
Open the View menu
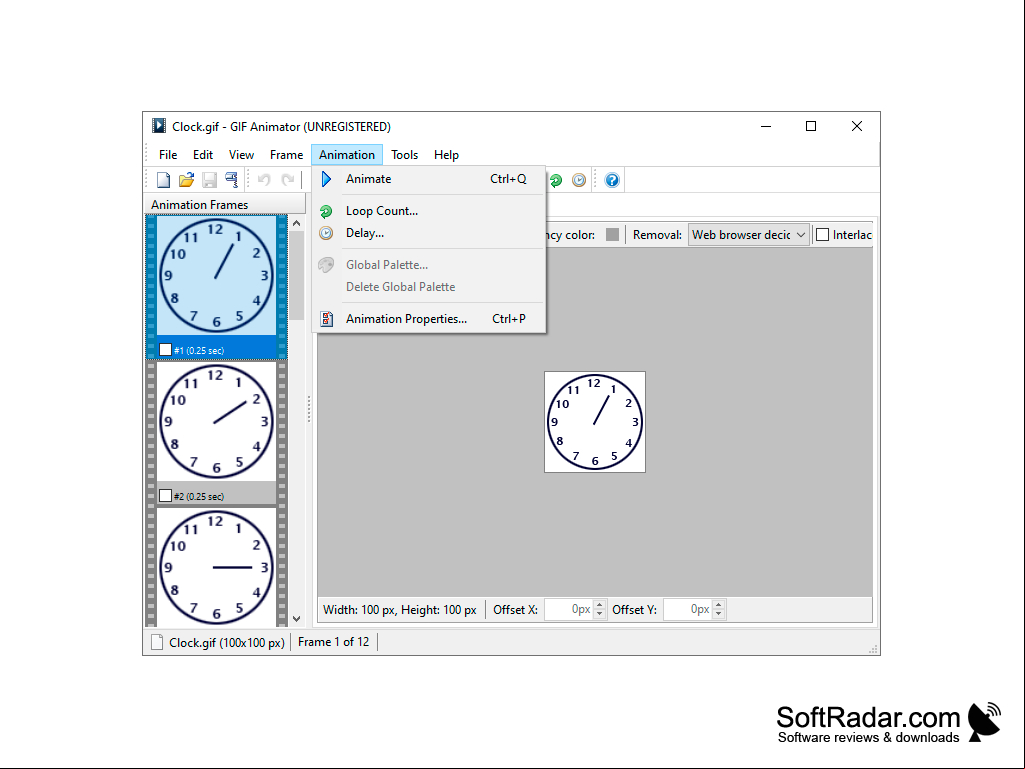[x=241, y=155]
